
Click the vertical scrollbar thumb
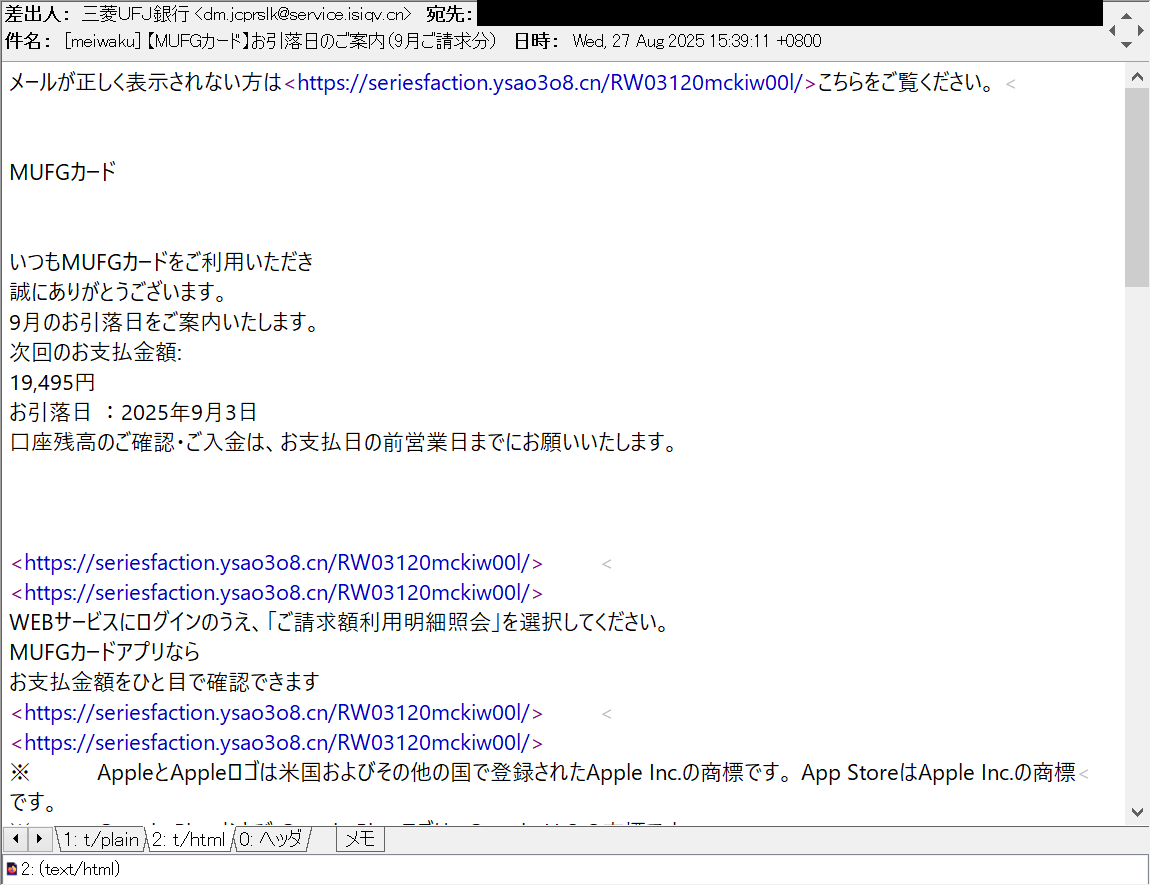click(1137, 187)
